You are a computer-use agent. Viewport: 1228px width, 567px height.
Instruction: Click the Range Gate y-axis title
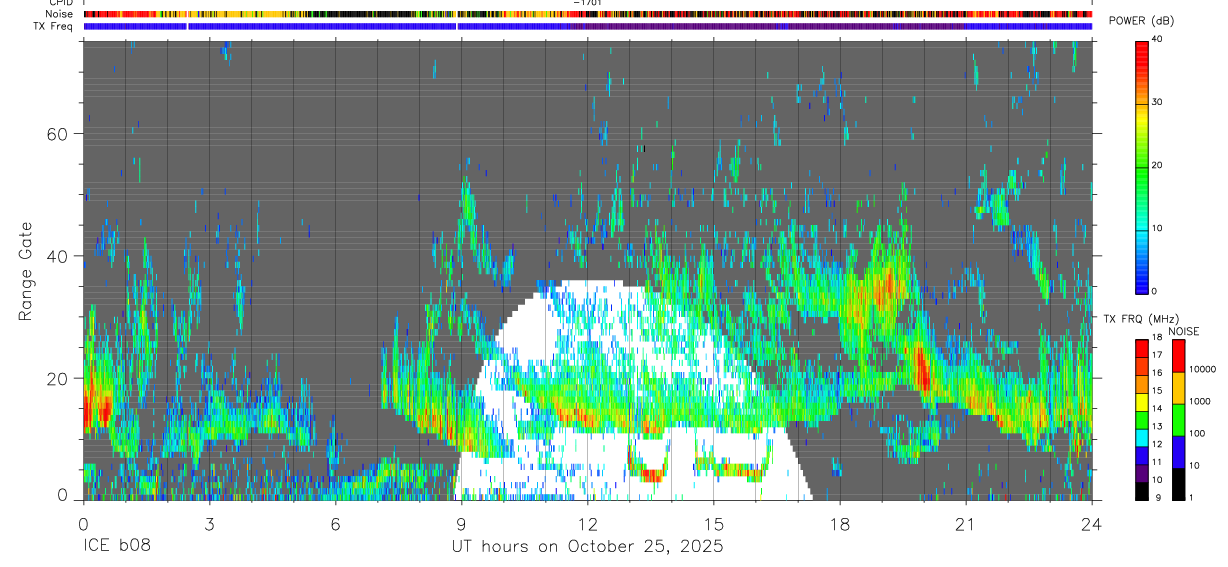(x=27, y=271)
